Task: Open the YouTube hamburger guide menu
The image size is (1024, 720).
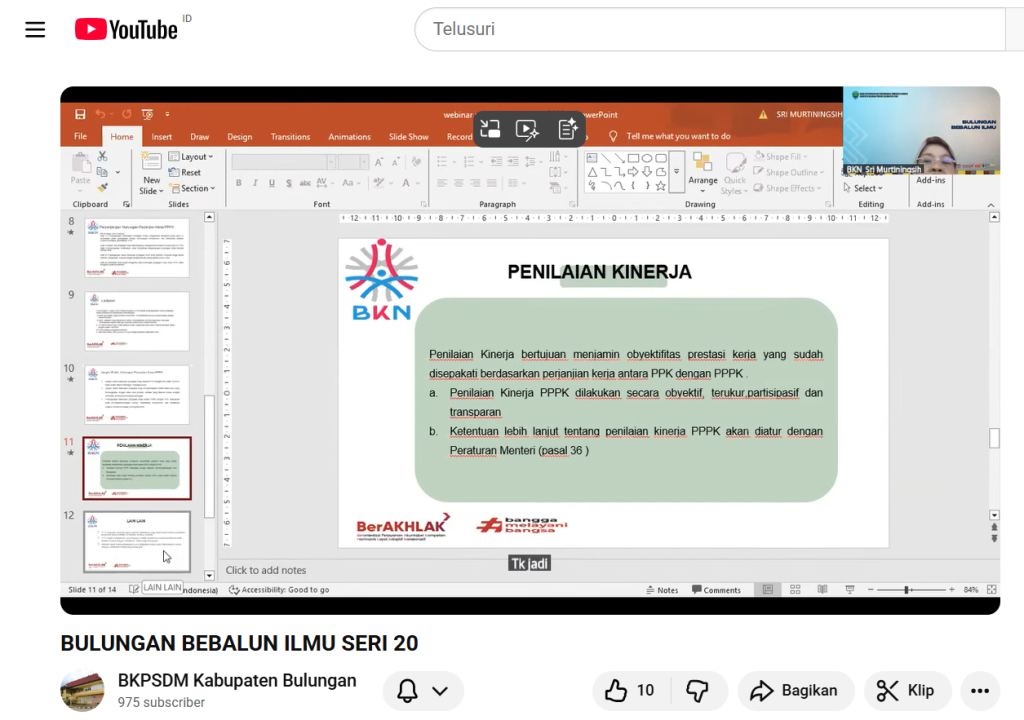Action: 35,30
